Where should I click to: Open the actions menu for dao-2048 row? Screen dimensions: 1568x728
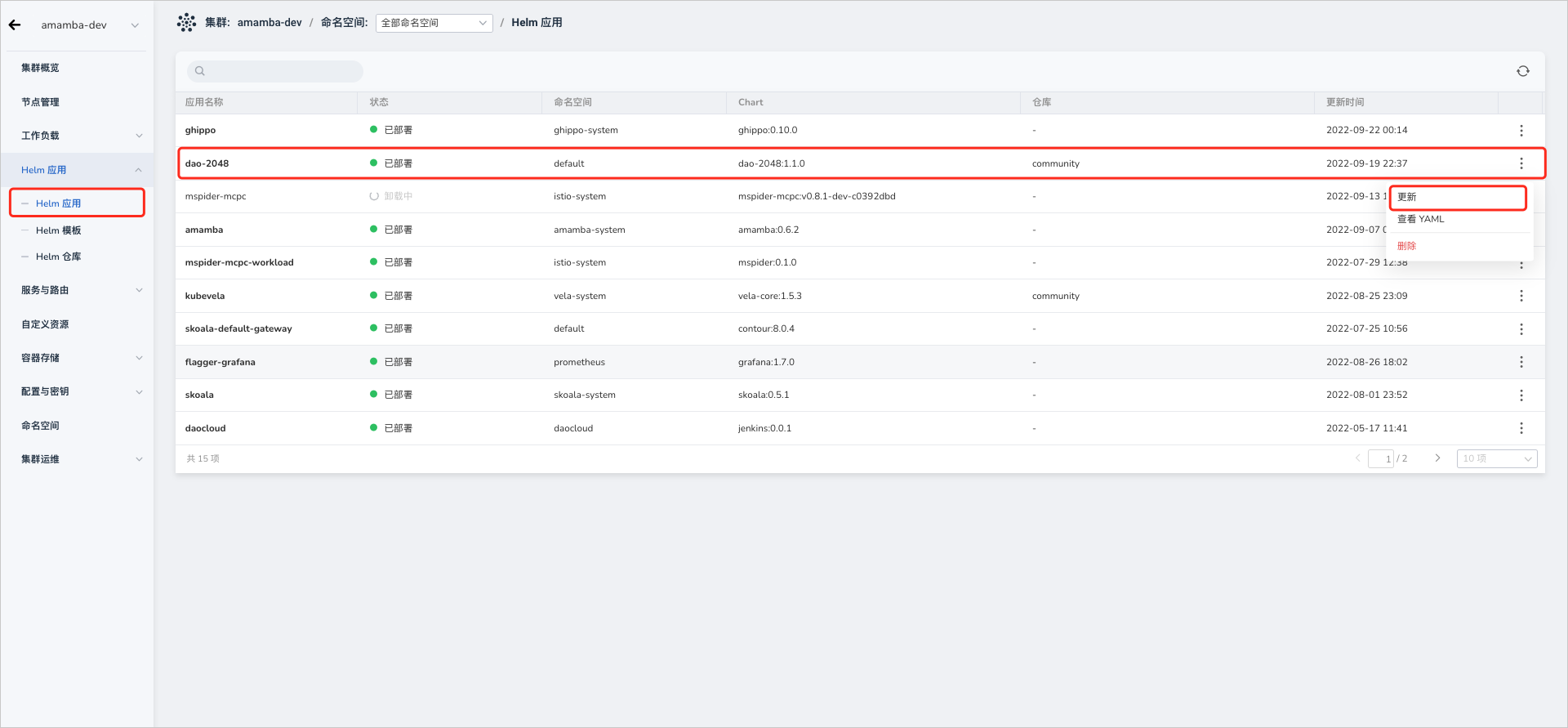[x=1521, y=163]
